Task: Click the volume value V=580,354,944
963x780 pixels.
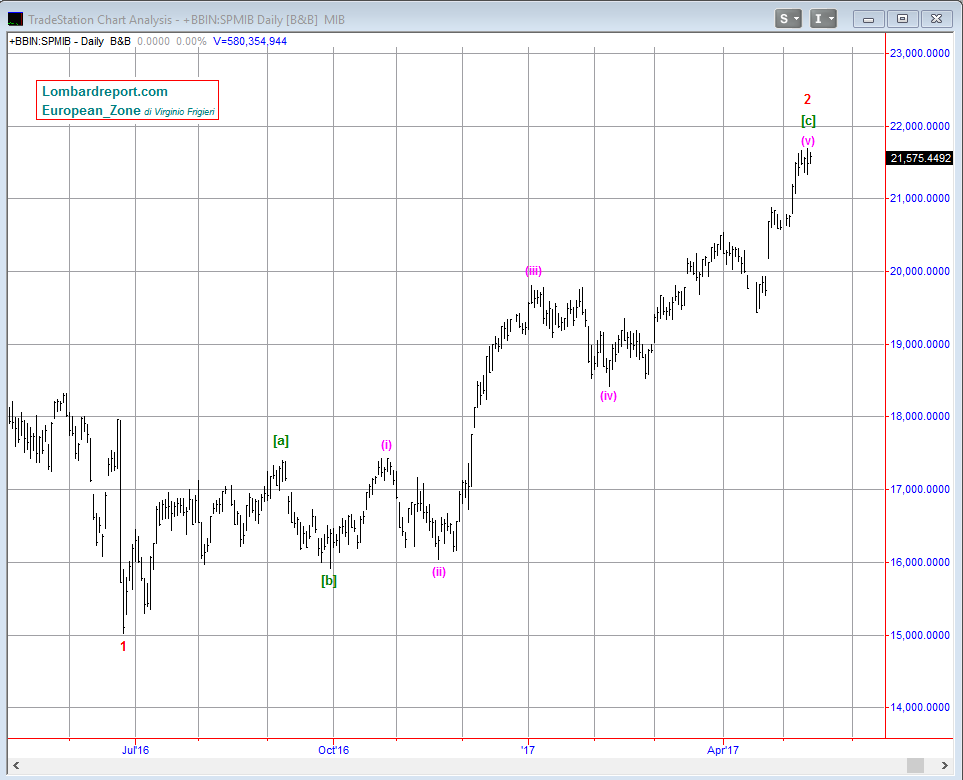Action: (x=250, y=41)
